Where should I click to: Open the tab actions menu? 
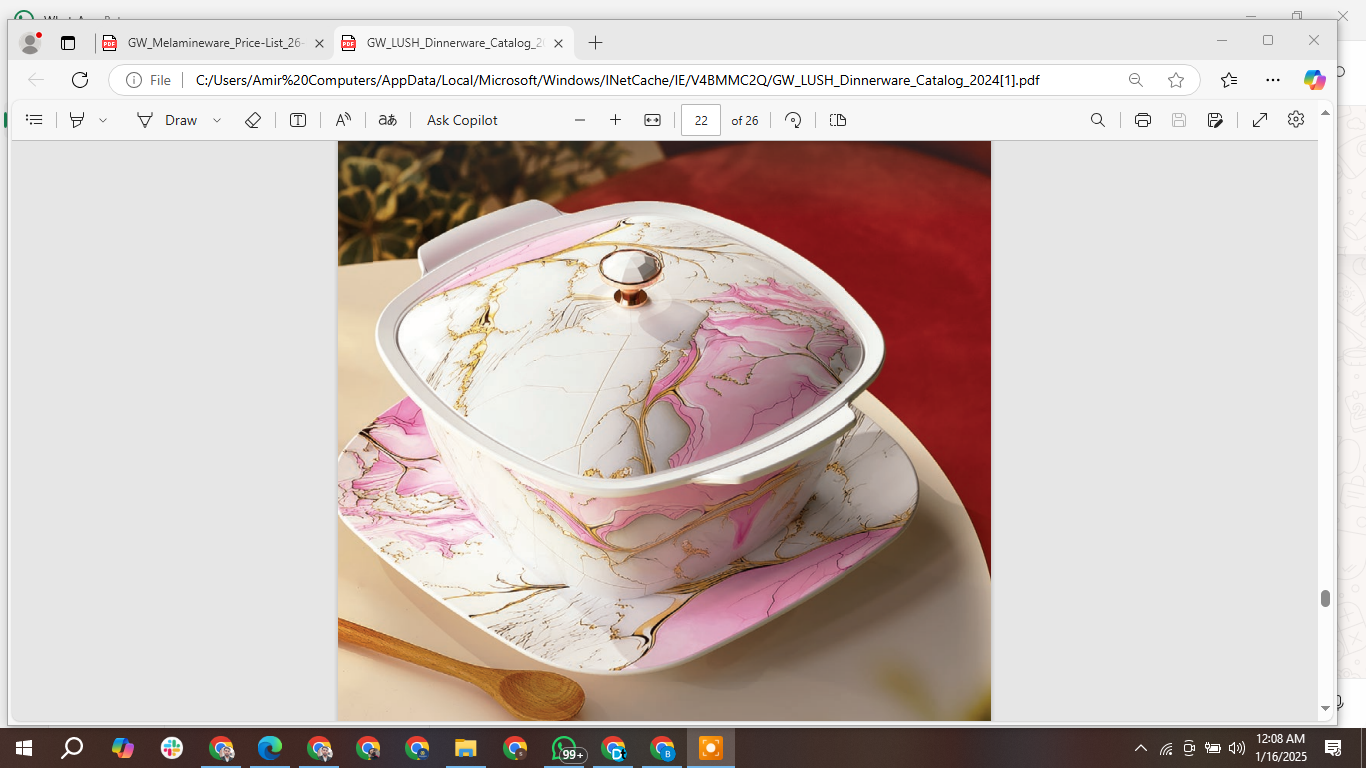point(68,43)
